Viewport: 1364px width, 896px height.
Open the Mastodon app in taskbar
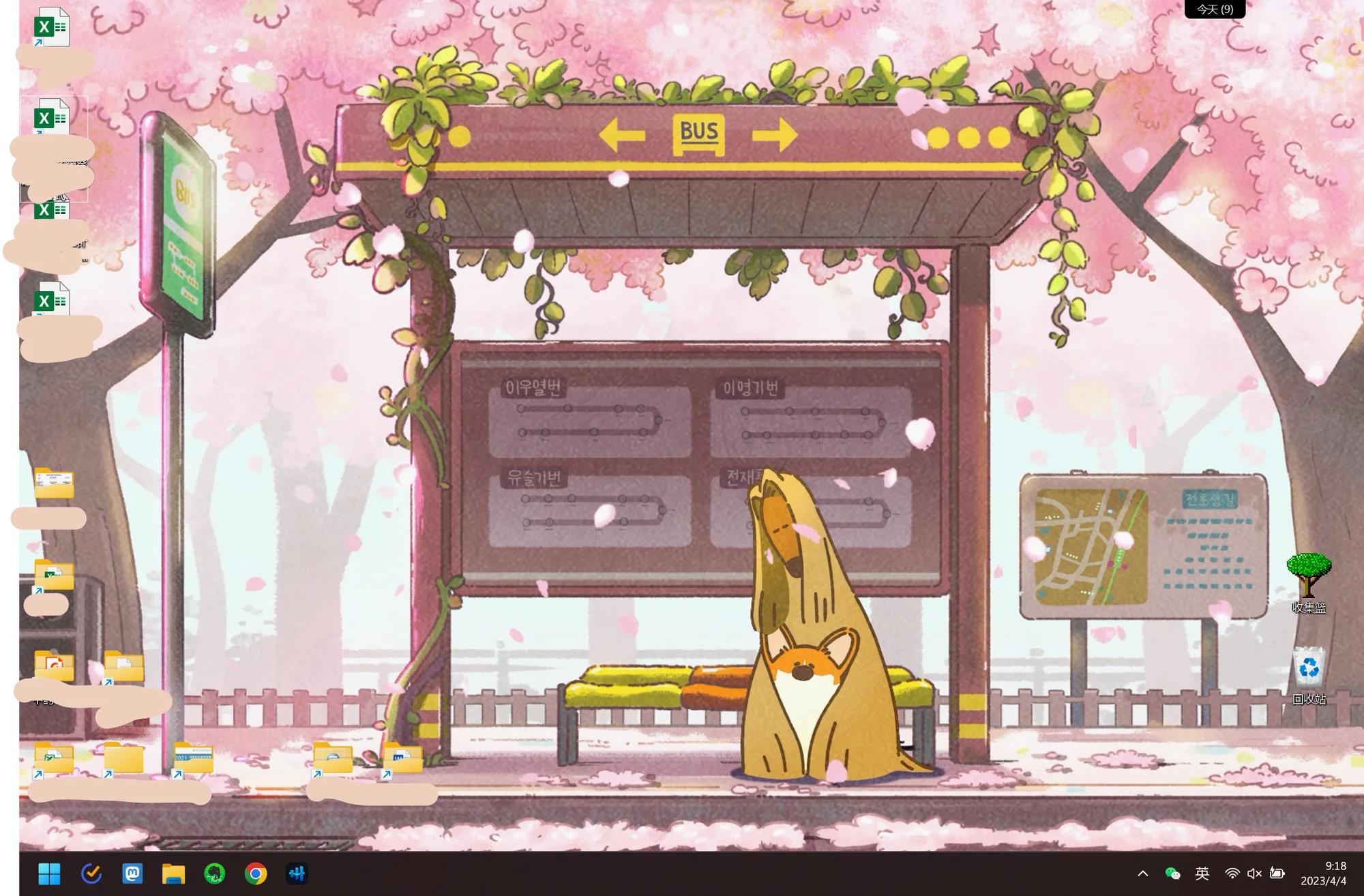pyautogui.click(x=132, y=873)
